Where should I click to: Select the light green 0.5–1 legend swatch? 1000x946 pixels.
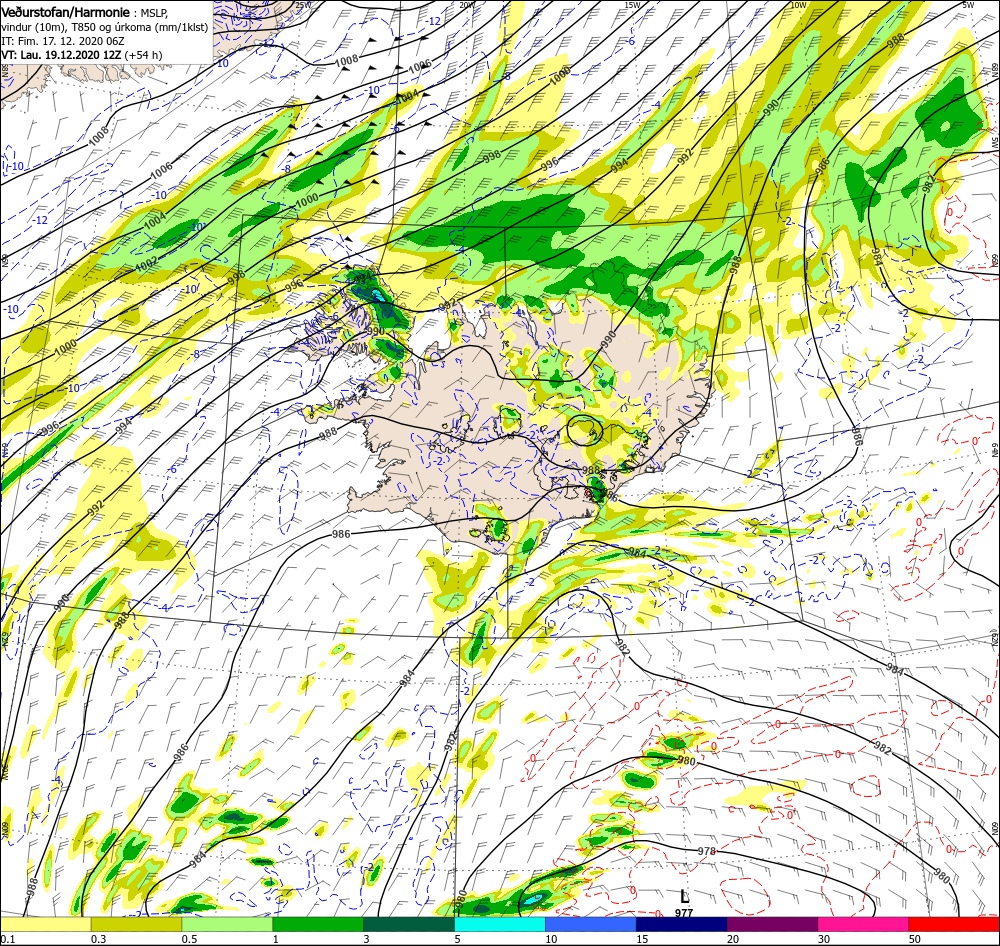pos(227,924)
